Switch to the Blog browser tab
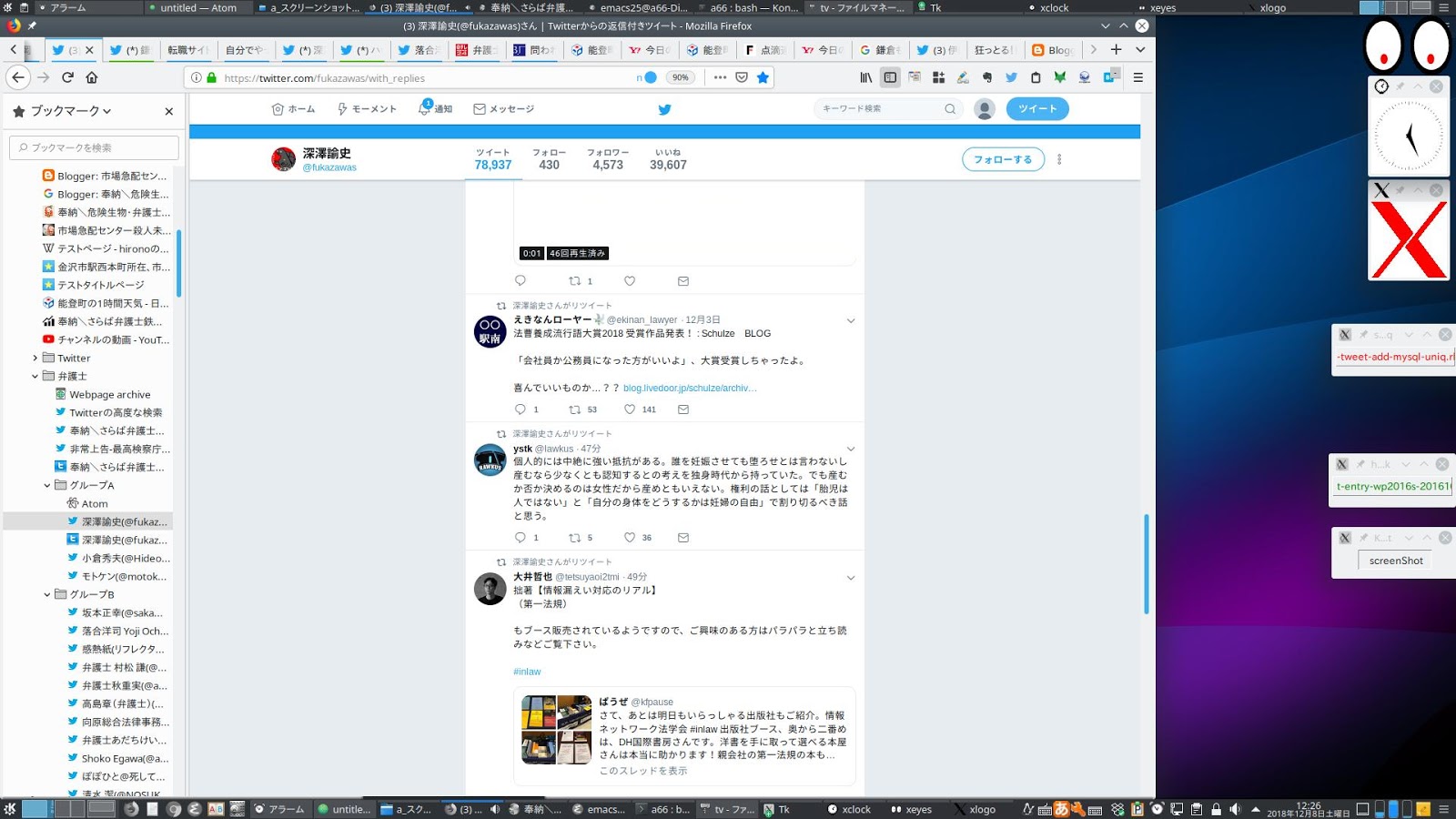This screenshot has width=1456, height=819. (x=1054, y=50)
